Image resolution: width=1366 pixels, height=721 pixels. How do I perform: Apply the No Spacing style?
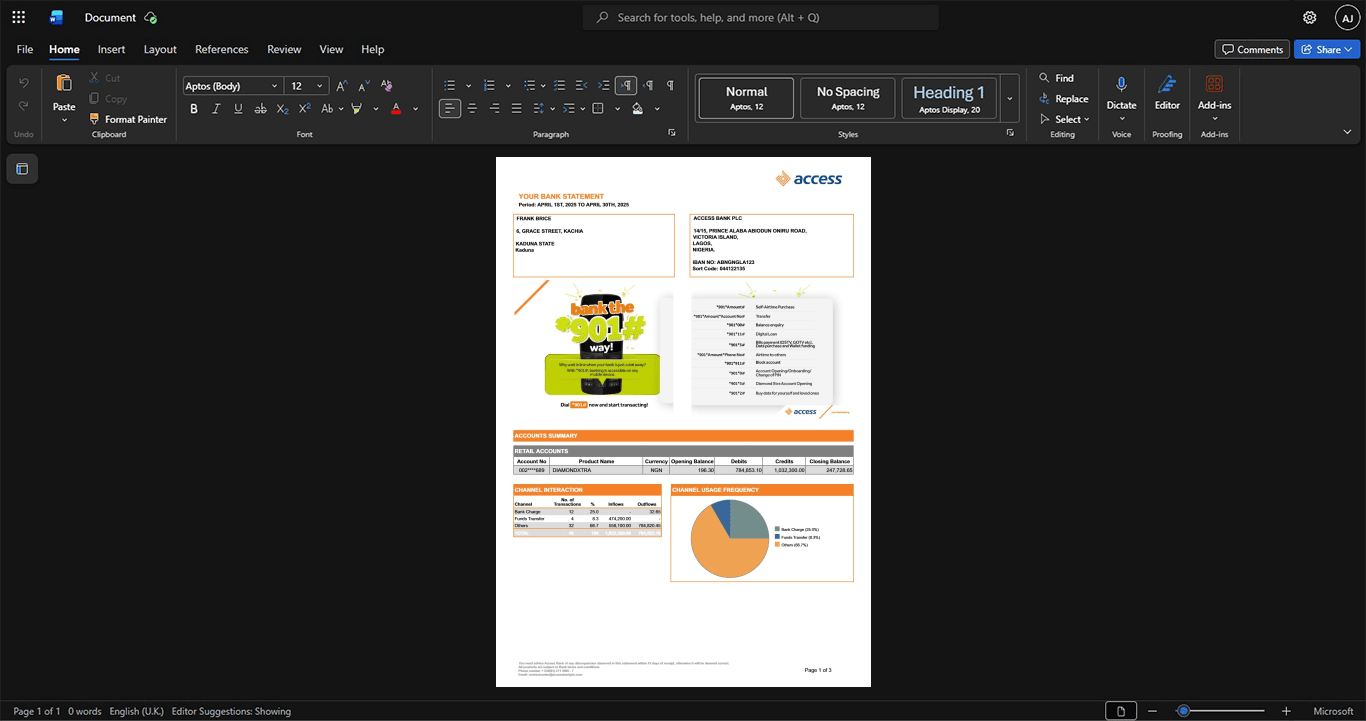tap(848, 98)
